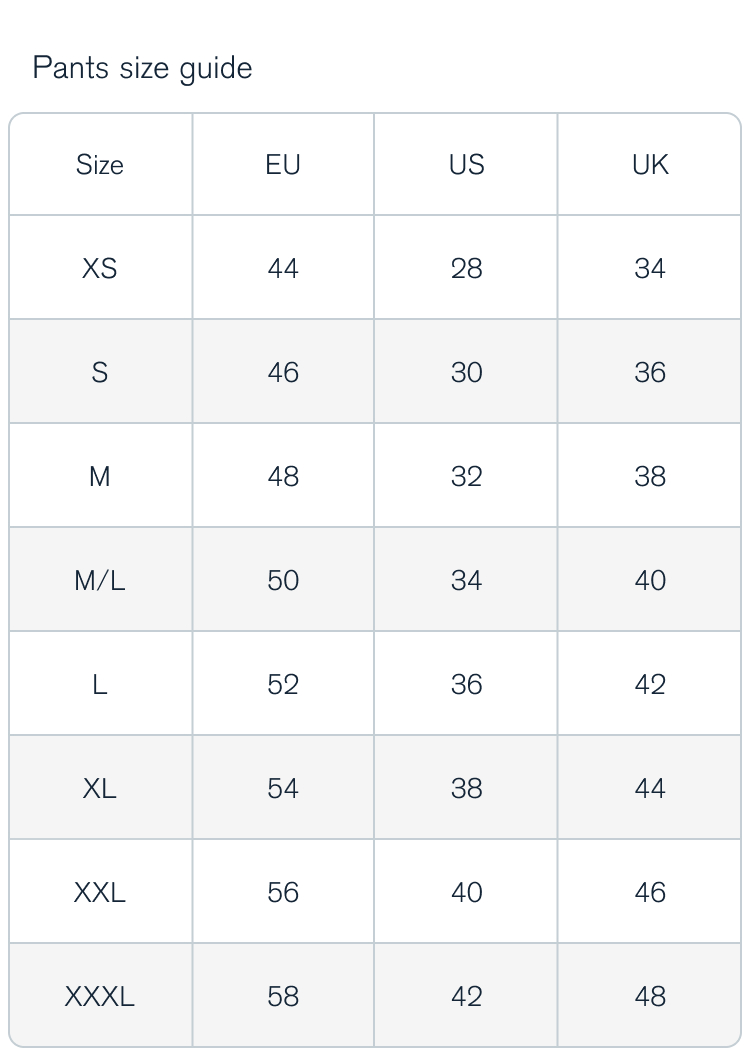
Task: Select the Size column header
Action: click(100, 164)
